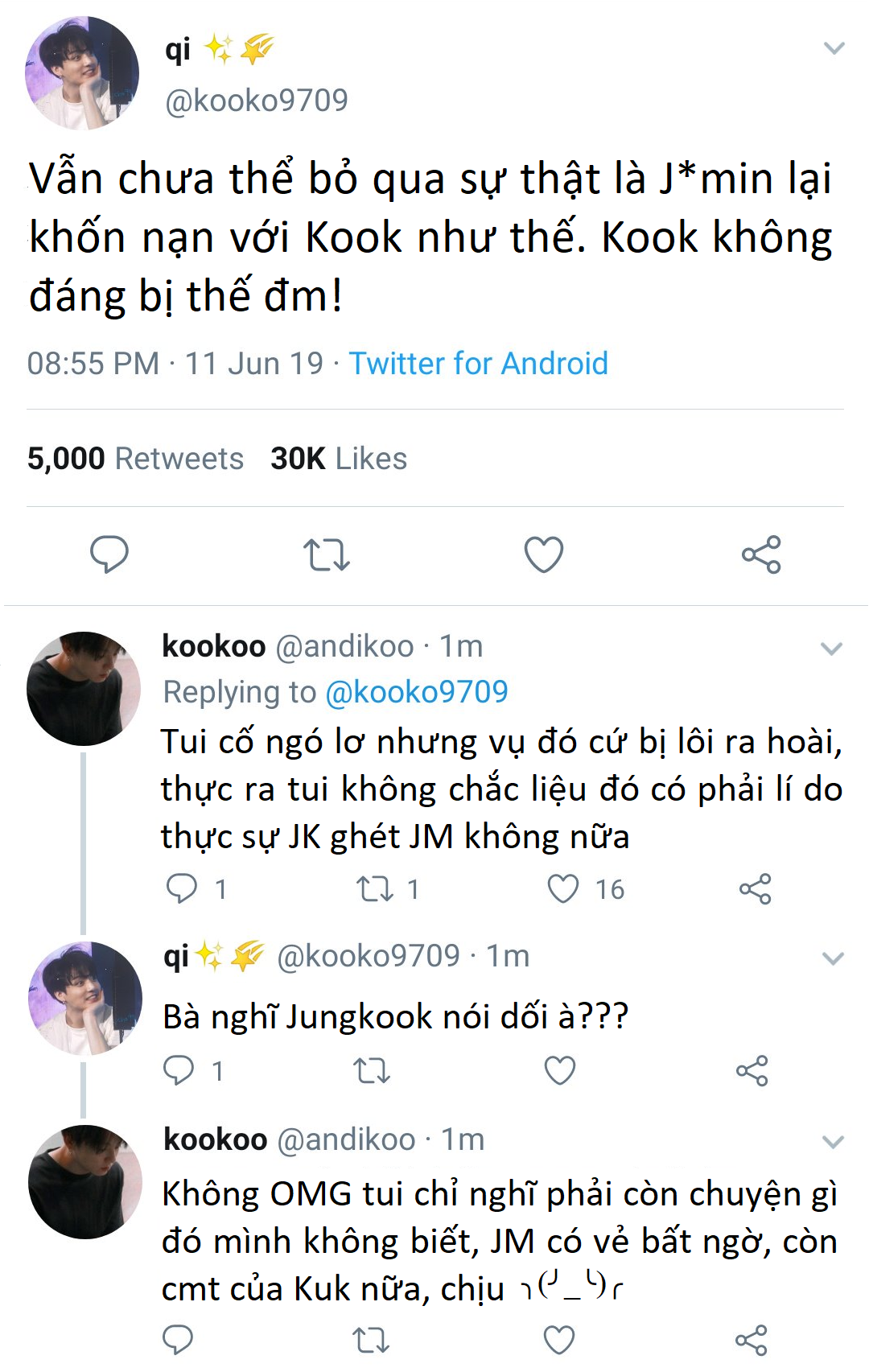The width and height of the screenshot is (869, 1372).
Task: Share the last kookoo reply
Action: tap(752, 1340)
